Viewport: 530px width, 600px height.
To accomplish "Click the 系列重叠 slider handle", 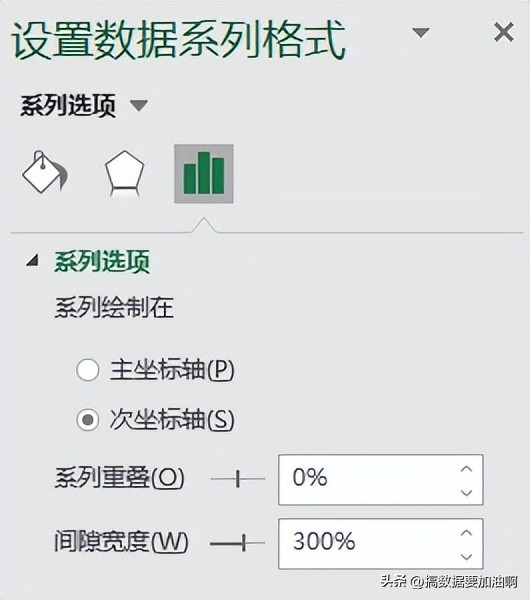I will (238, 479).
